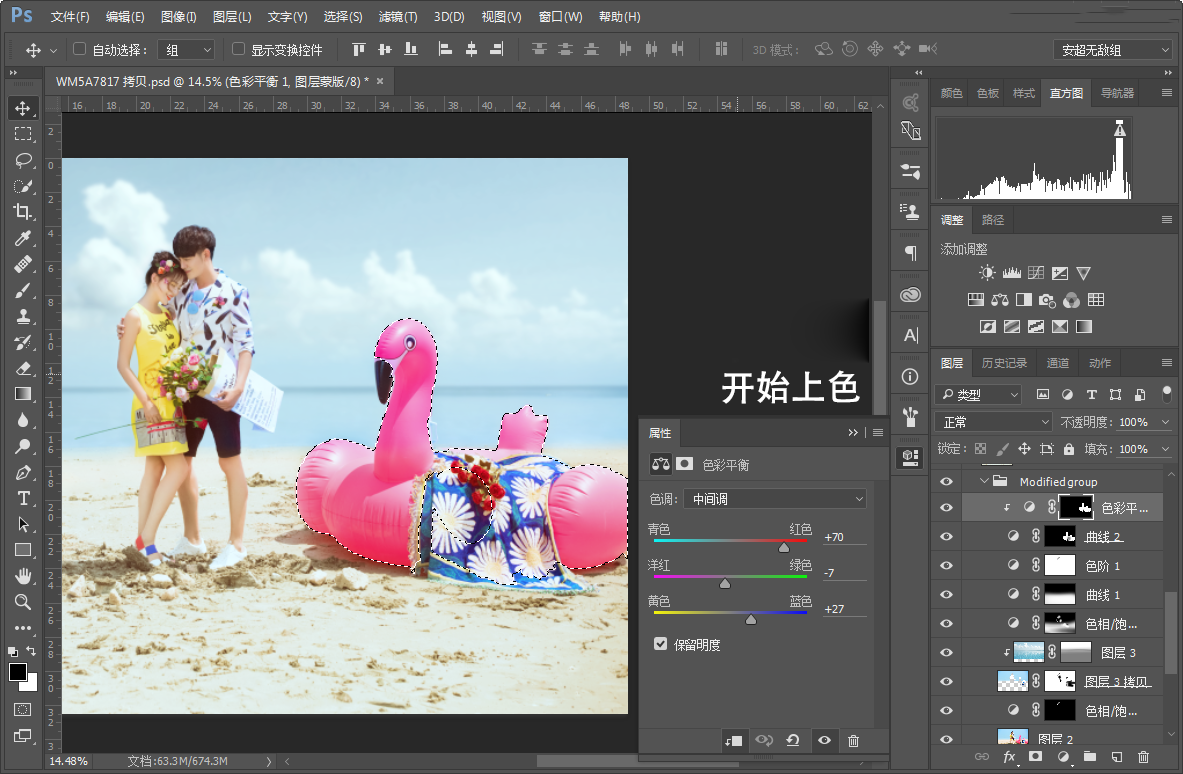Add a Levels adjustment
Screen dimensions: 1183x774
click(x=1012, y=273)
